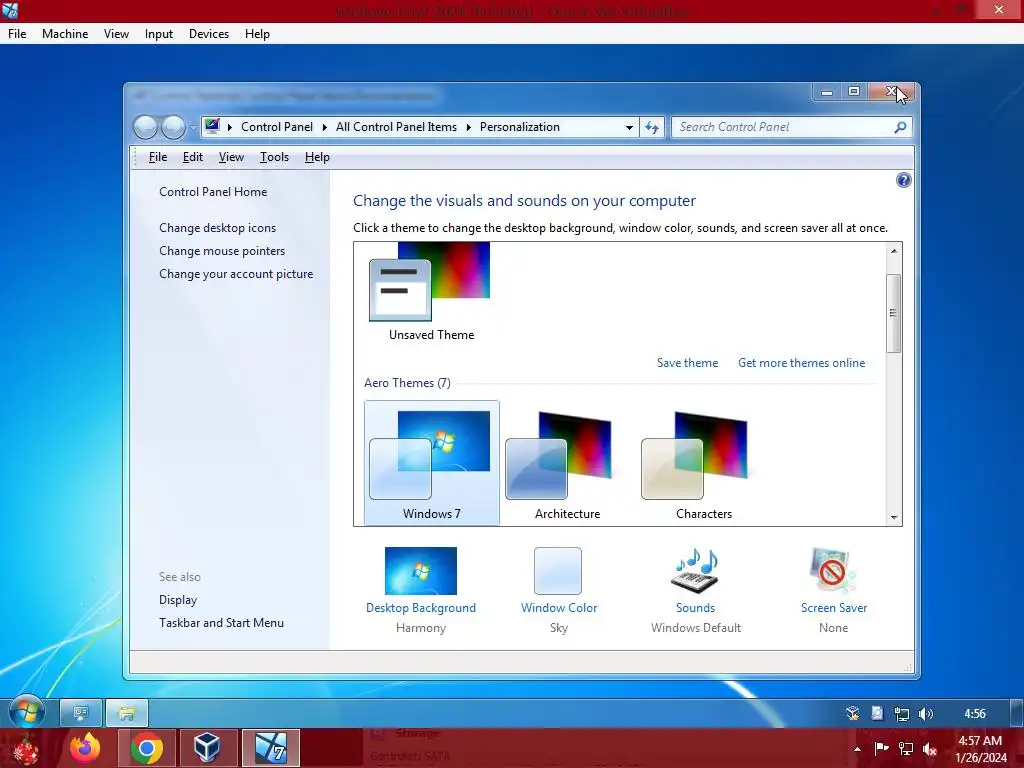Select the Windows 7 Aero theme
1024x768 pixels.
pyautogui.click(x=432, y=463)
